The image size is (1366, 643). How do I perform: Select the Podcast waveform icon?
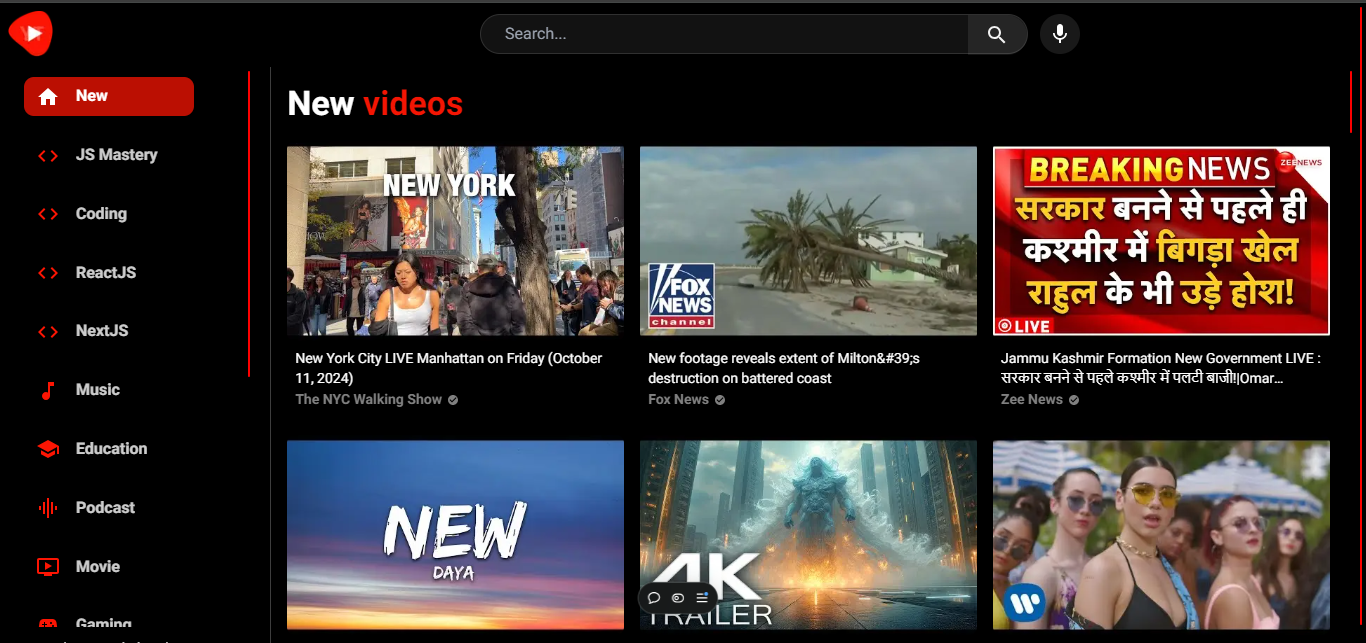[48, 508]
